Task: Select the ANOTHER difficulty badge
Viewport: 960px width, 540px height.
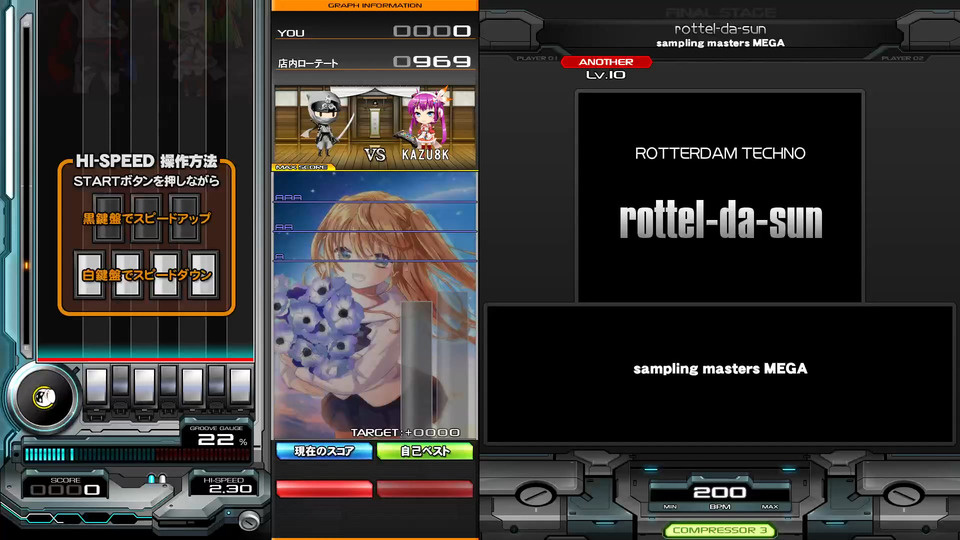Action: click(606, 62)
